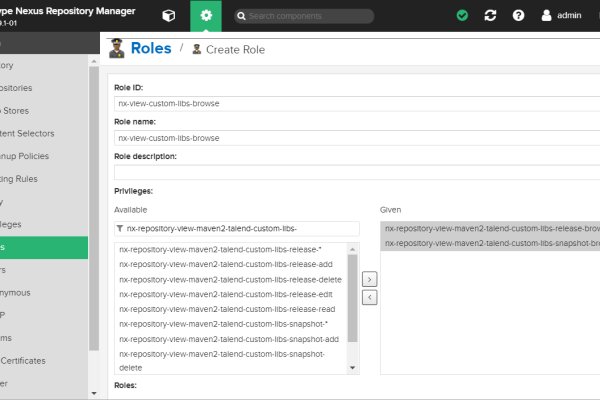
Task: Select custom-libs-snapshot-add privilege
Action: pos(230,339)
